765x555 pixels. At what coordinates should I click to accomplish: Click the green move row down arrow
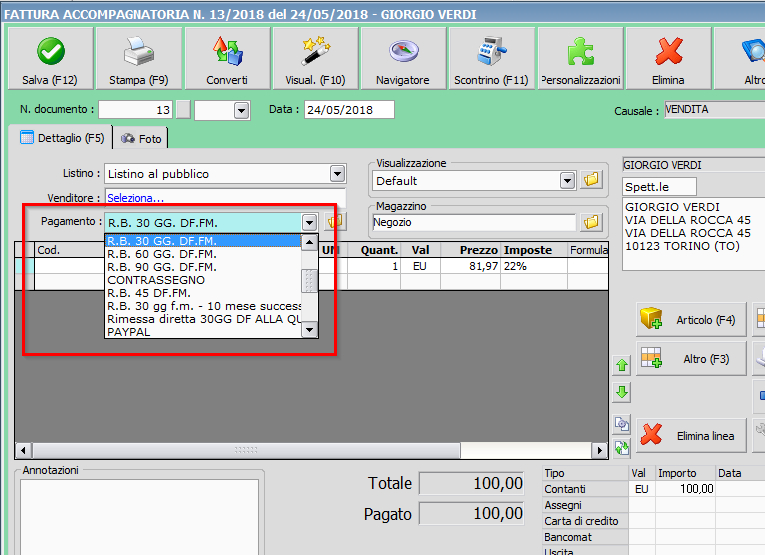[x=622, y=392]
